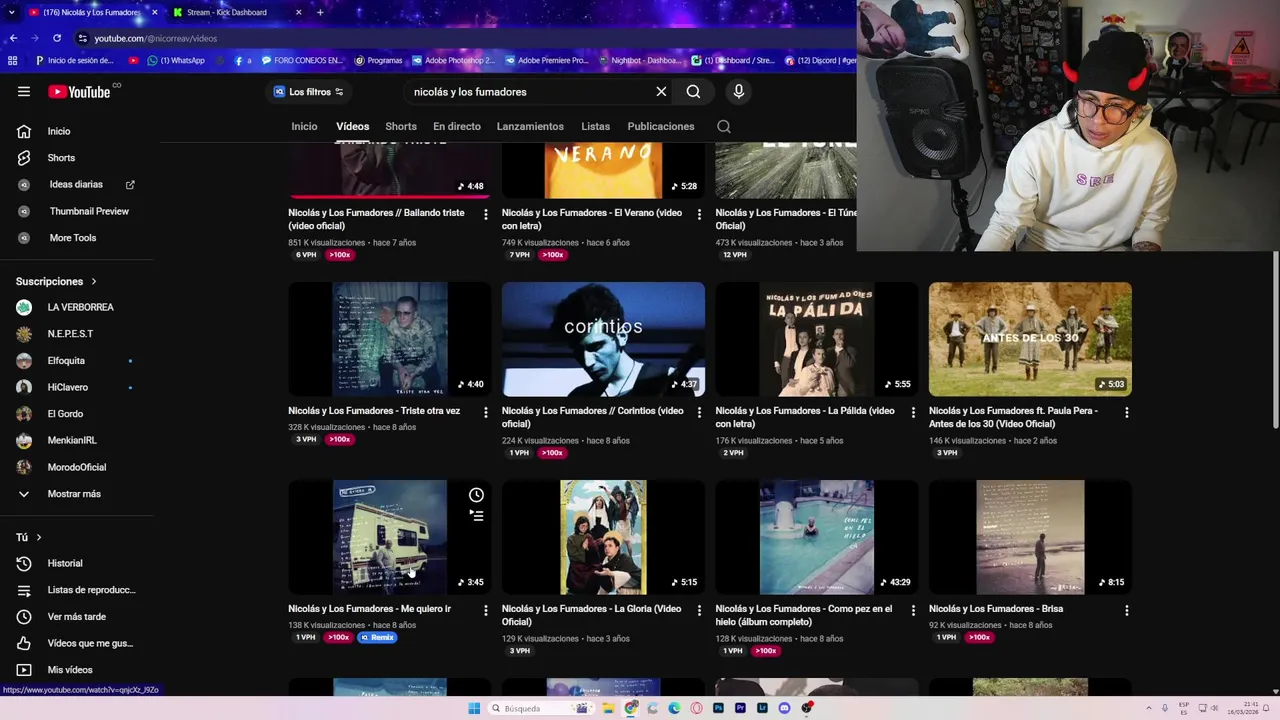Play the Antes de los 30 thumbnail
Screen dimensions: 1280x720
point(1030,339)
